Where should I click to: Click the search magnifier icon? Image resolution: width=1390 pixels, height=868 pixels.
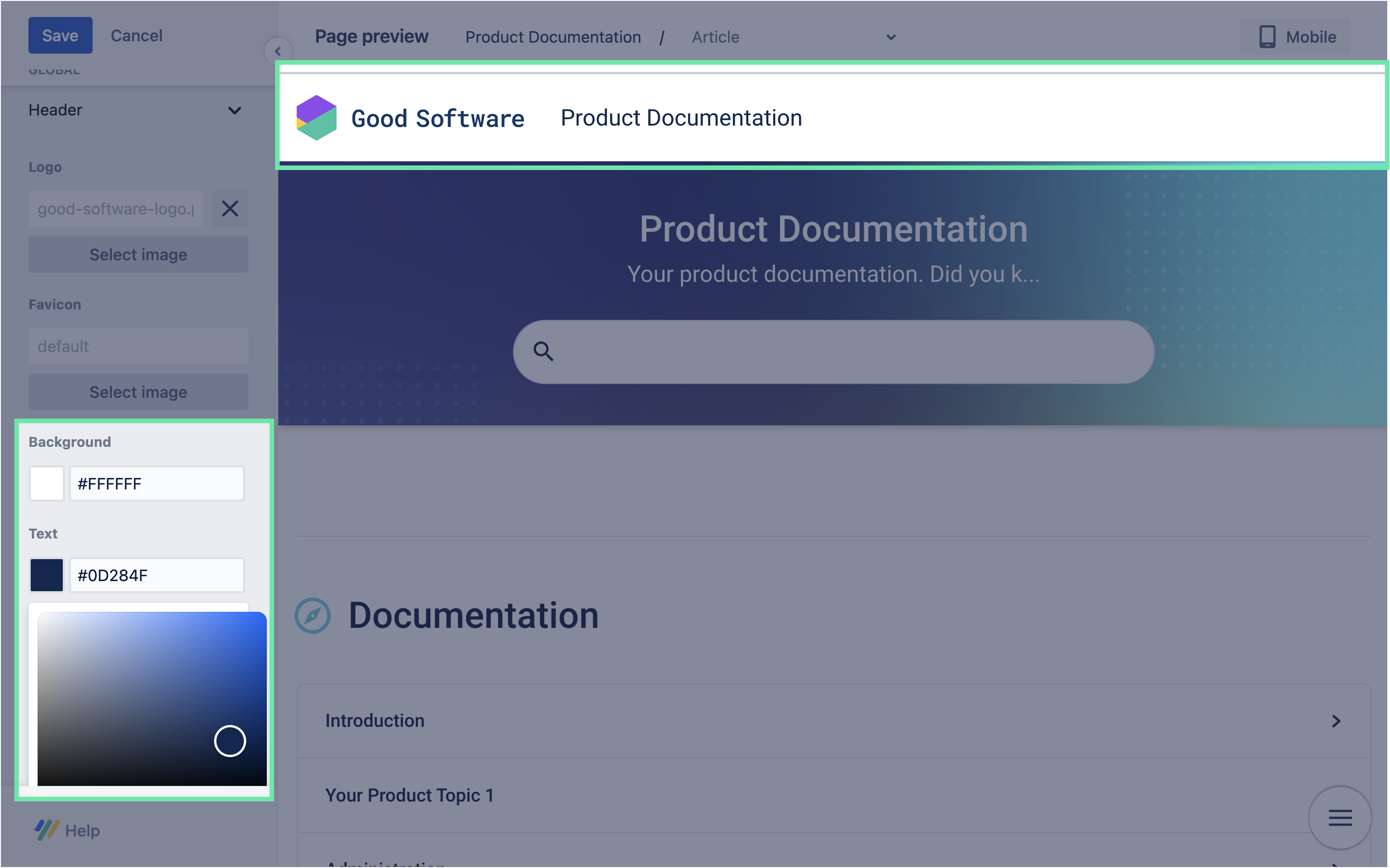tap(543, 352)
